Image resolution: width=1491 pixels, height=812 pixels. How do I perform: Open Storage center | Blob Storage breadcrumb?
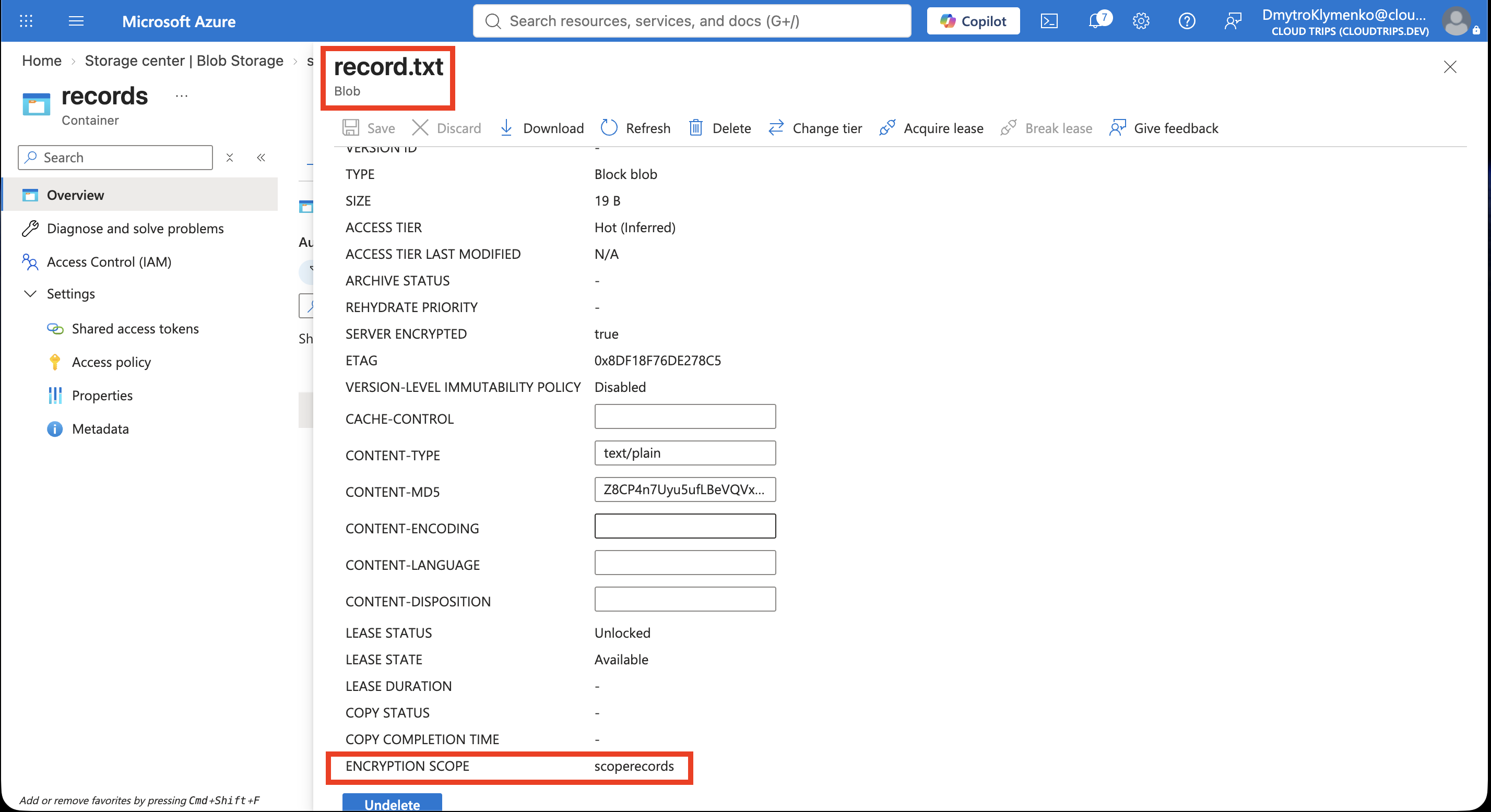184,61
